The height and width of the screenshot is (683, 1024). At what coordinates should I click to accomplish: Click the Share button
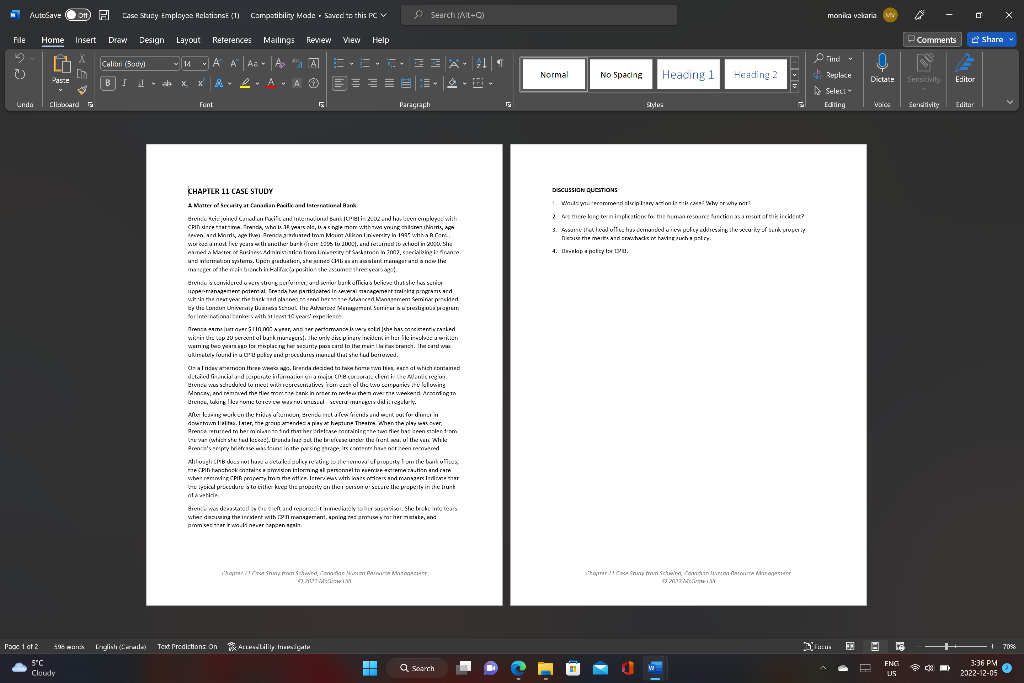click(989, 37)
